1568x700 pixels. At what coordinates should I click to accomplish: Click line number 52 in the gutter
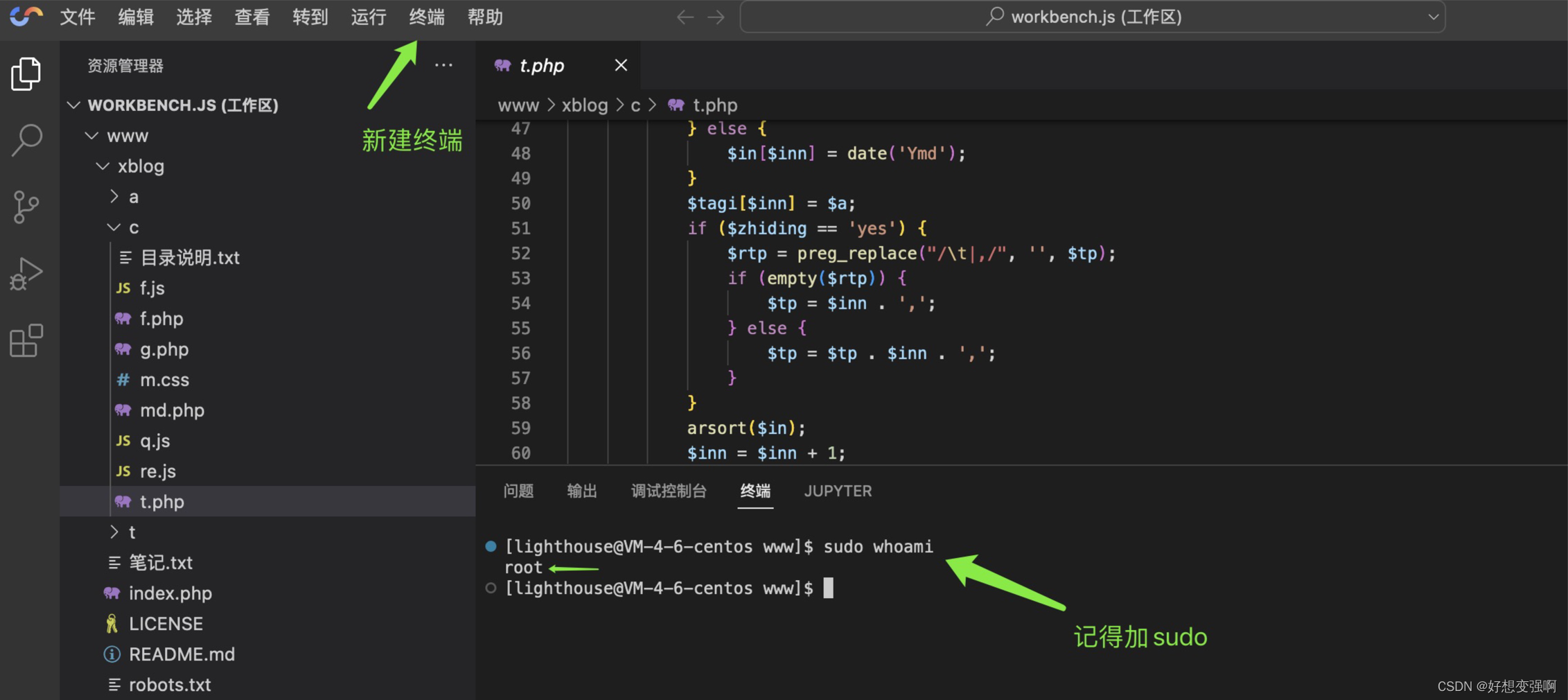[x=520, y=254]
